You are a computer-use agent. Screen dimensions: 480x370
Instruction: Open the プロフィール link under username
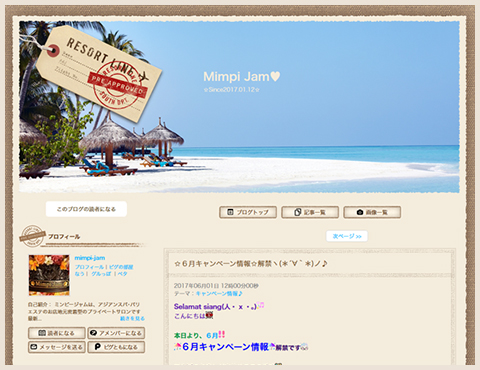pos(89,267)
